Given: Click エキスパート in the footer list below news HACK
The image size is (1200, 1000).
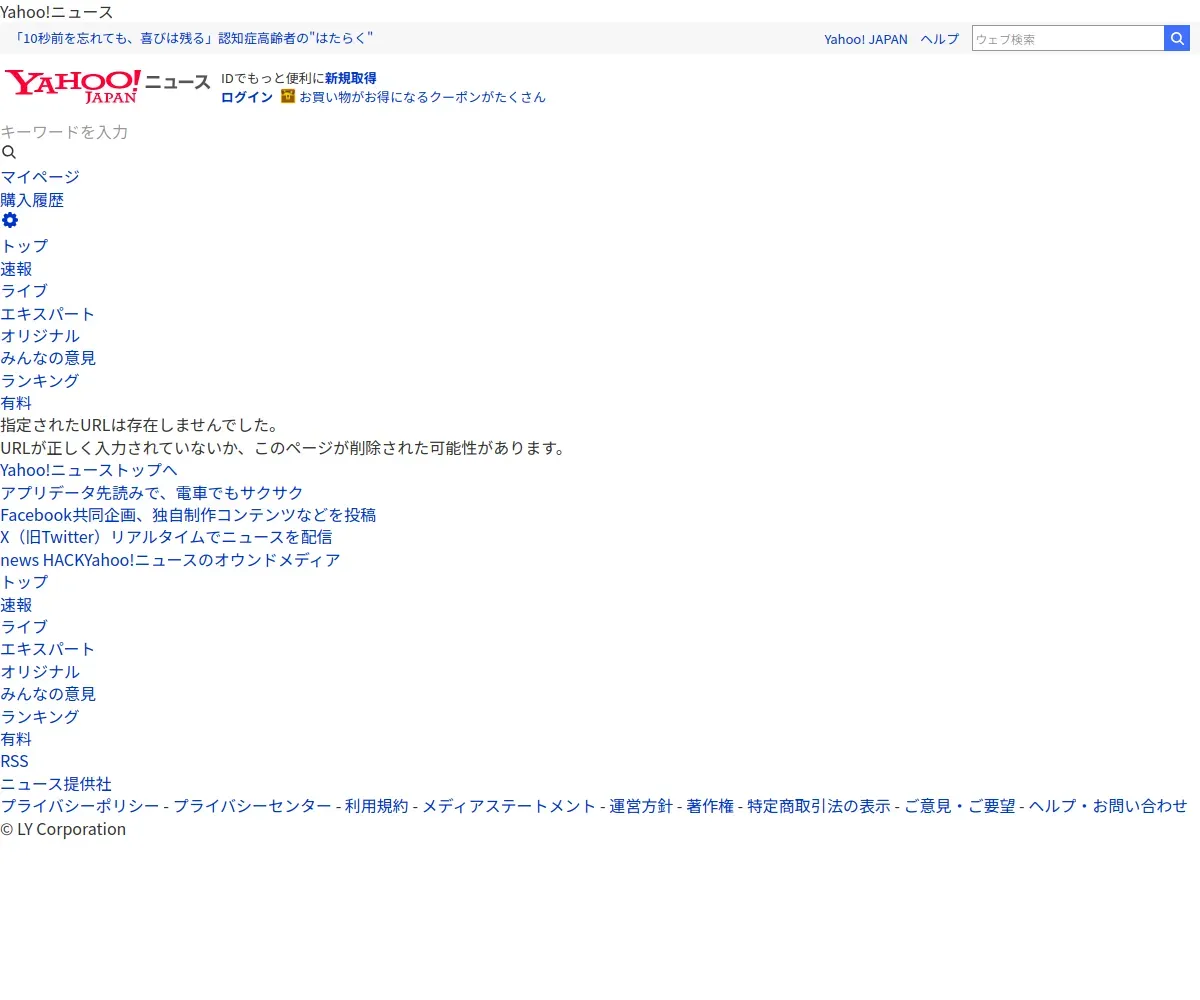Looking at the screenshot, I should pyautogui.click(x=48, y=649).
